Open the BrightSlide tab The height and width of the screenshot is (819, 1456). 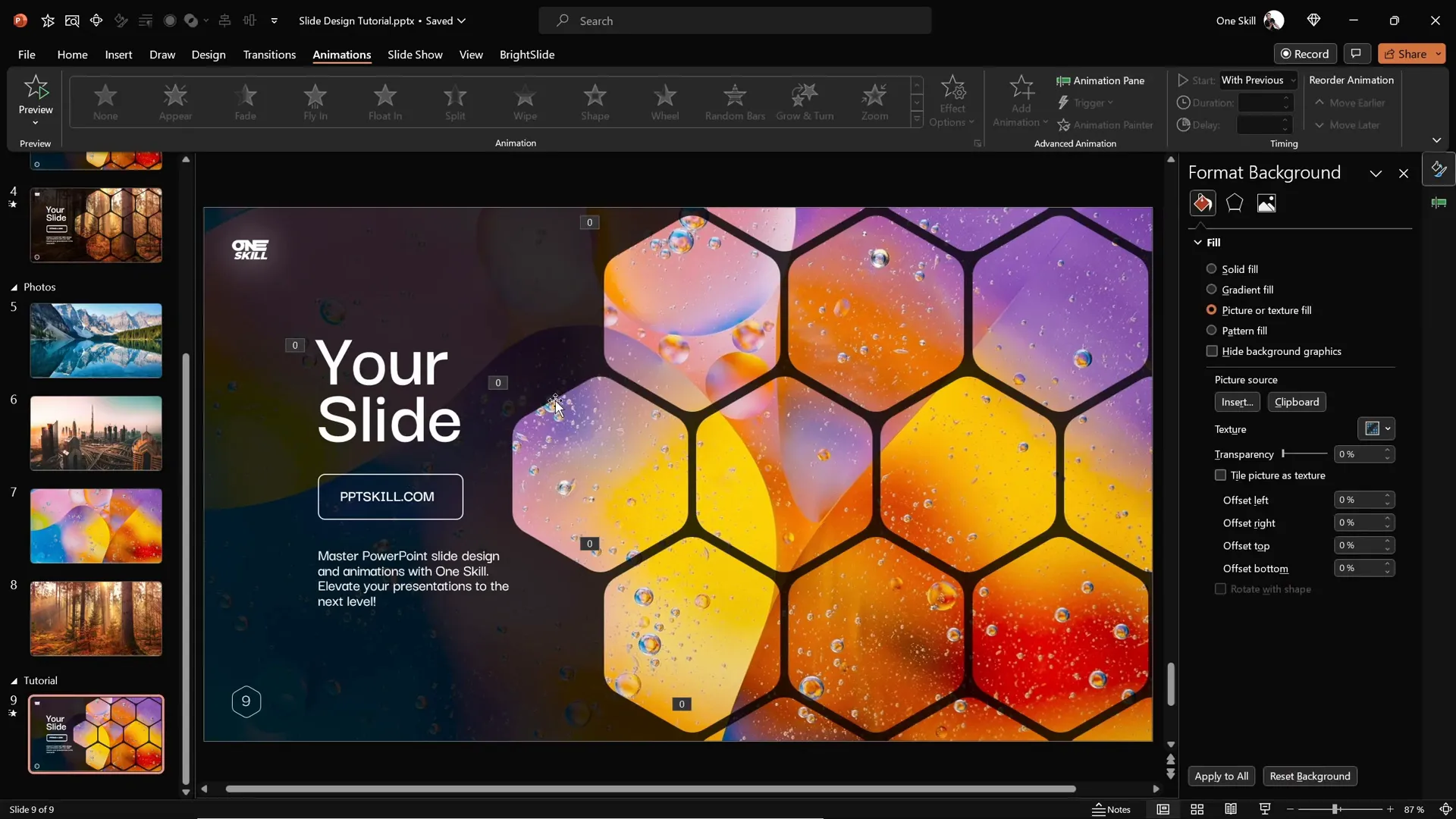click(527, 55)
